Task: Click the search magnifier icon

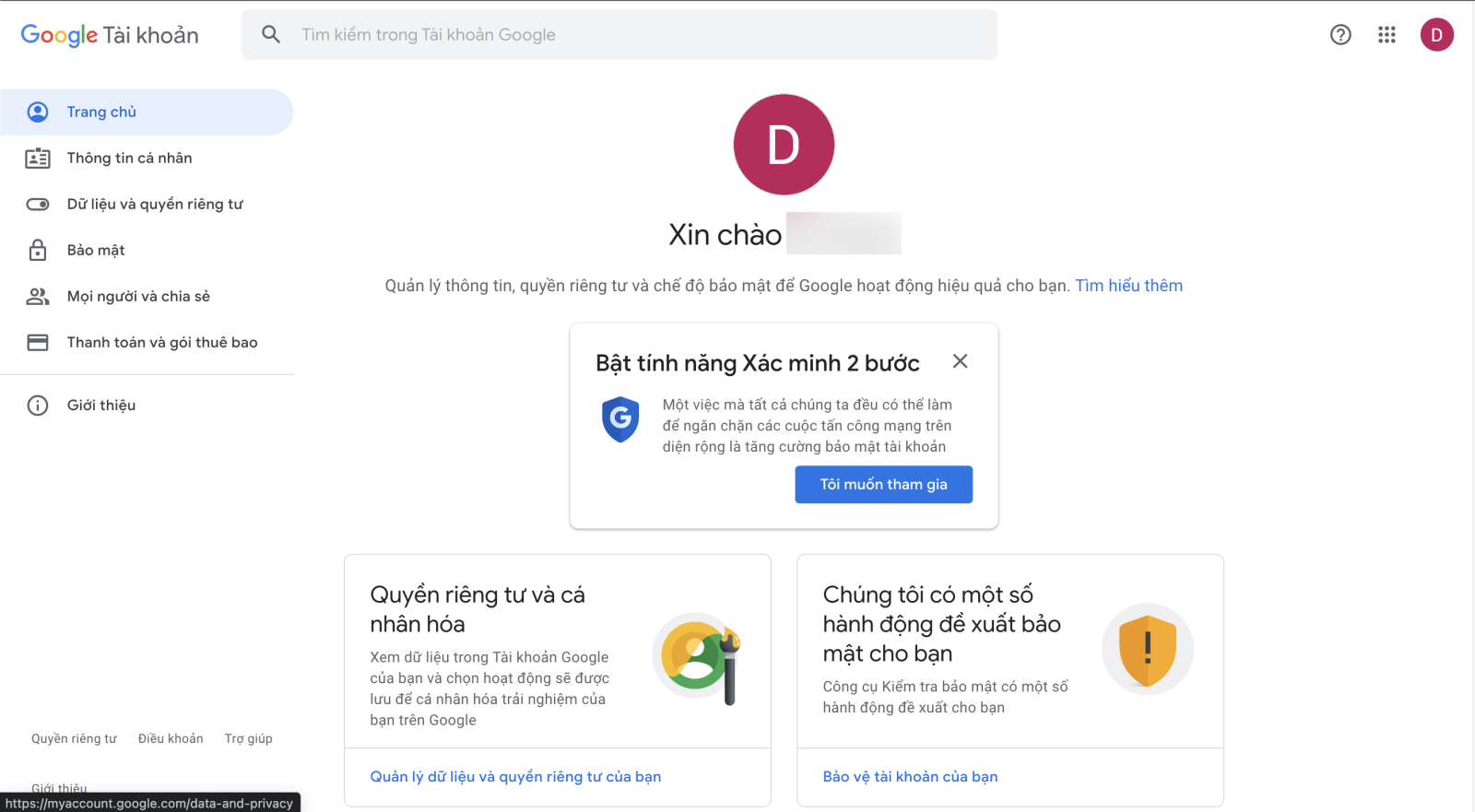Action: click(x=271, y=34)
